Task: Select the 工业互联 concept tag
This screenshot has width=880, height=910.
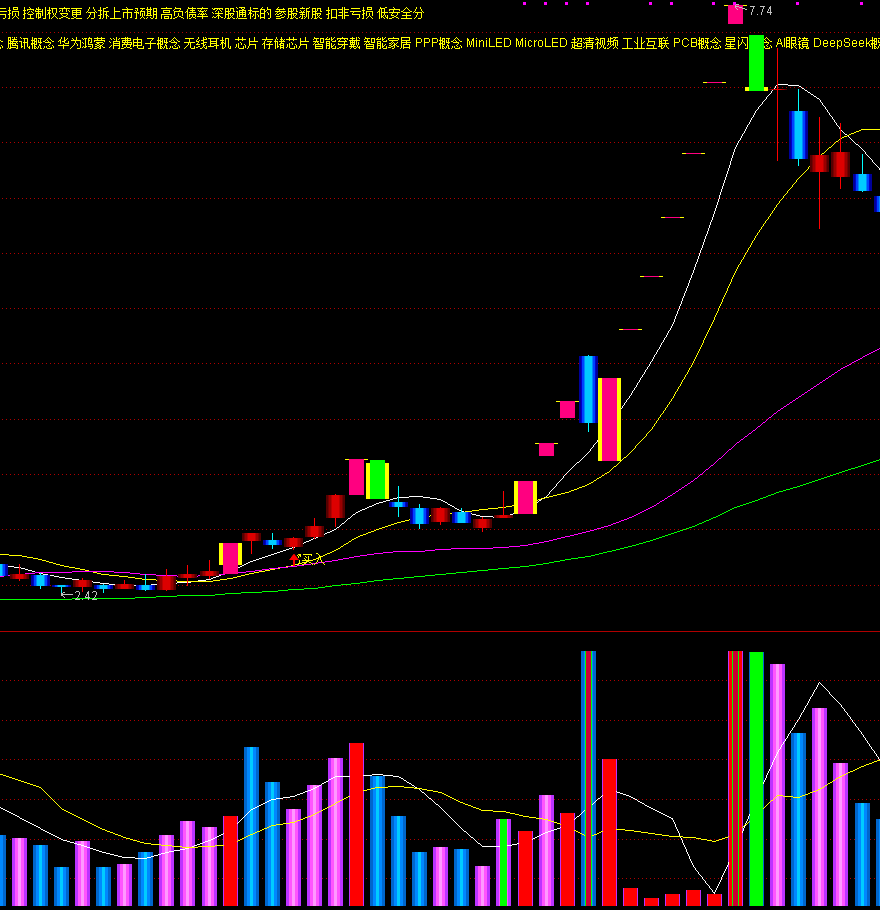Action: click(x=645, y=44)
